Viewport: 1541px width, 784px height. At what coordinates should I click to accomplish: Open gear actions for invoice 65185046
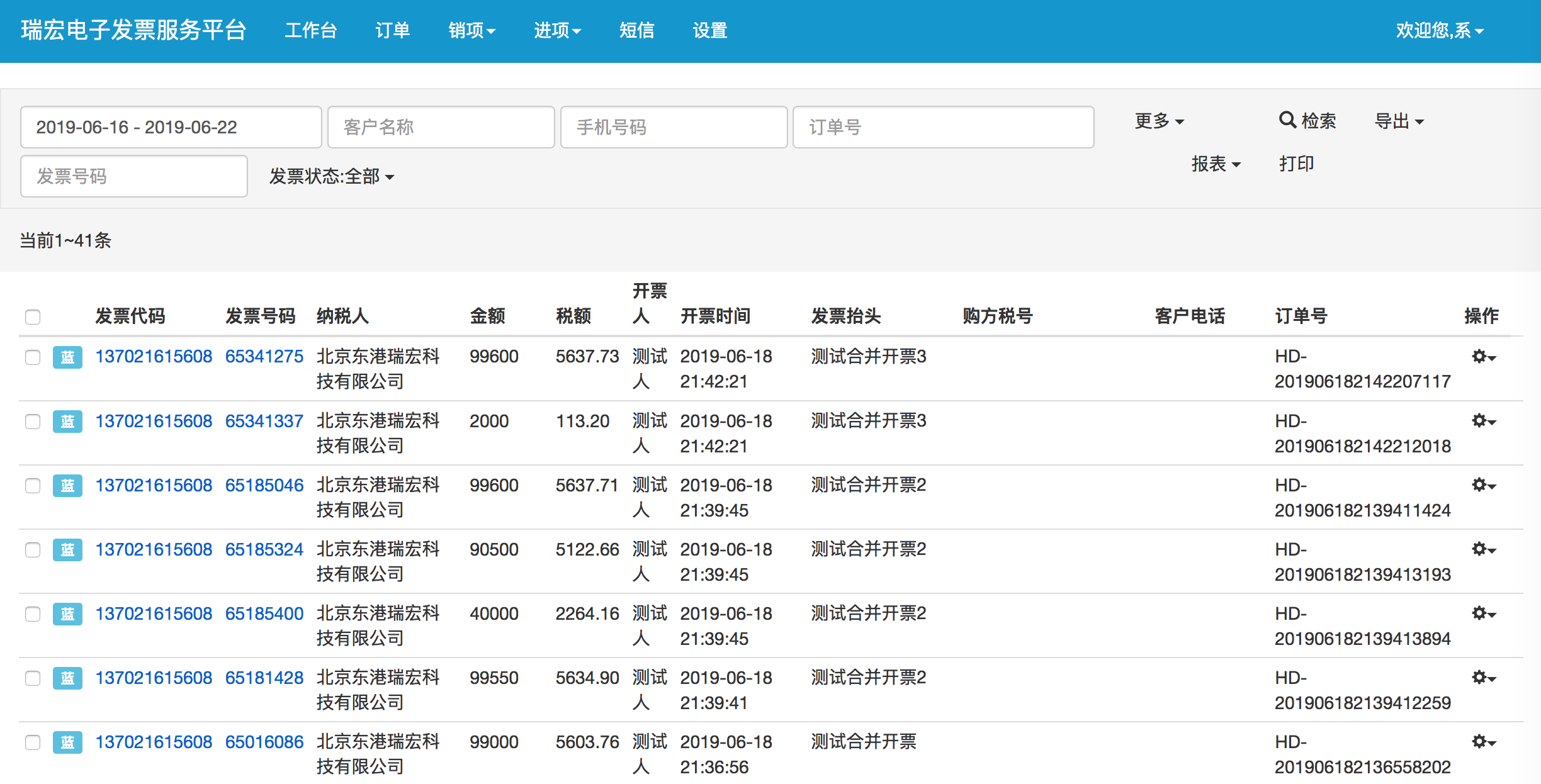[1484, 485]
